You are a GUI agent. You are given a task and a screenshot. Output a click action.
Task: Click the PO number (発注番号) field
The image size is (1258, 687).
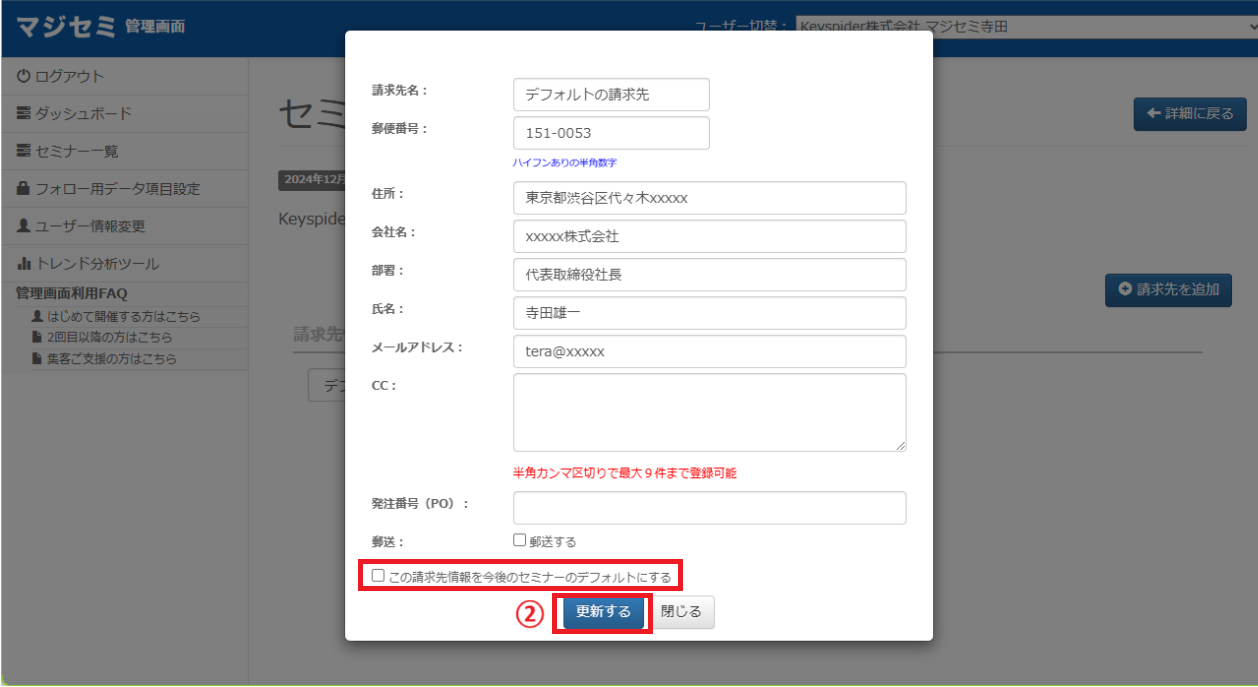(709, 508)
